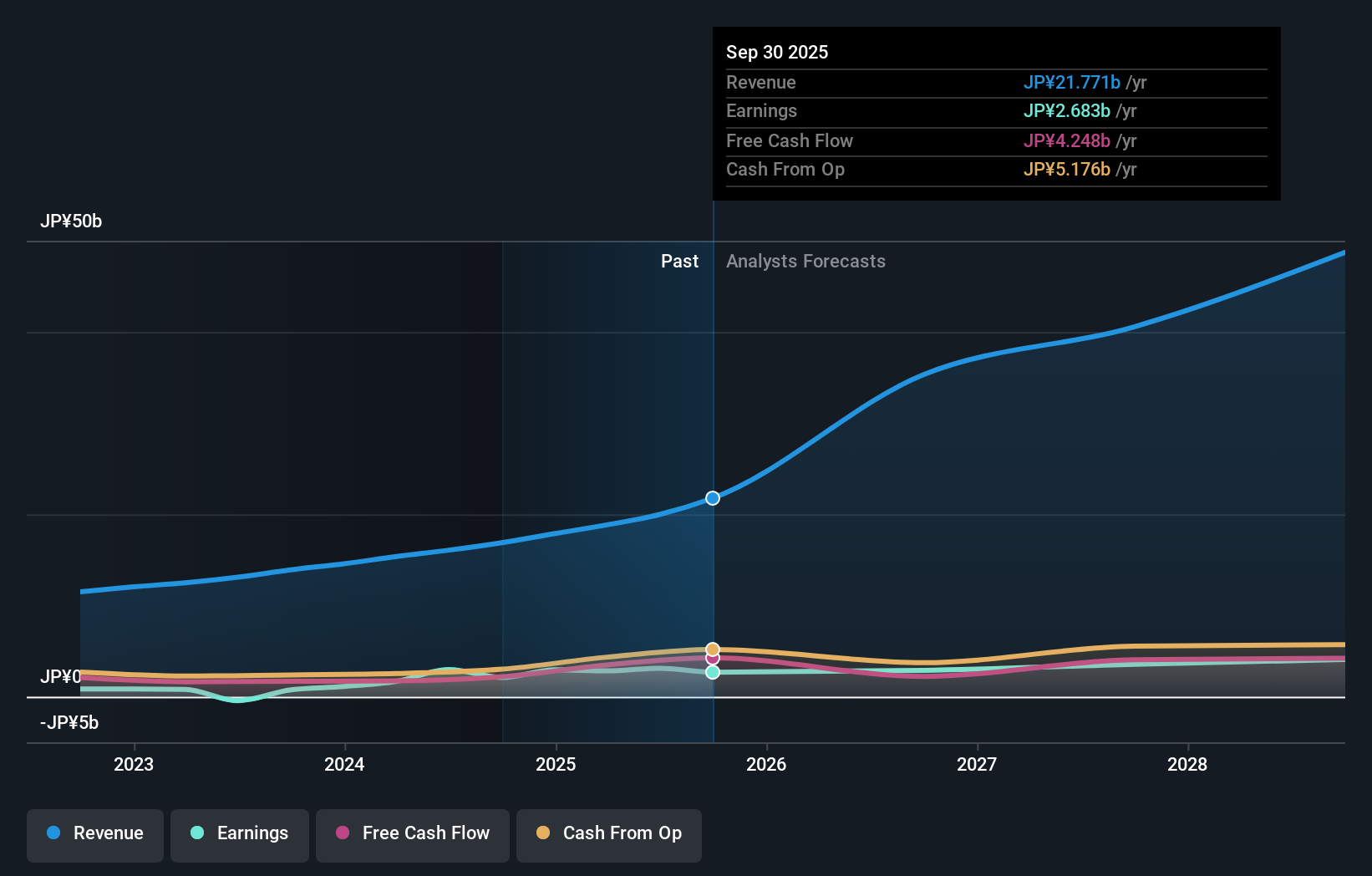Select the pink Free Cash Flow chart marker

713,659
